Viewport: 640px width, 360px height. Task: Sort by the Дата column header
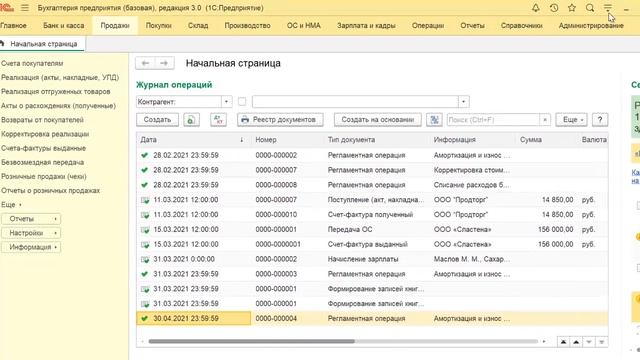pyautogui.click(x=193, y=140)
